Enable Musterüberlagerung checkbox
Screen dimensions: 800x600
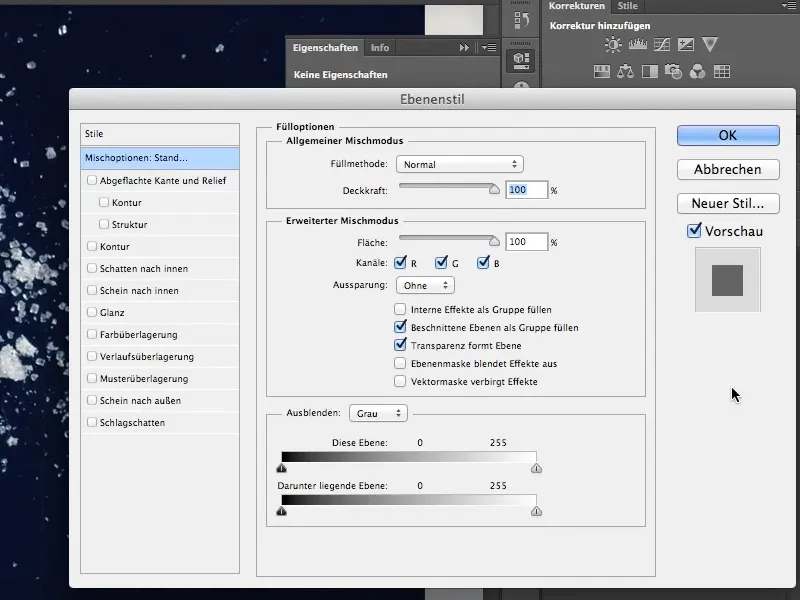pyautogui.click(x=92, y=378)
